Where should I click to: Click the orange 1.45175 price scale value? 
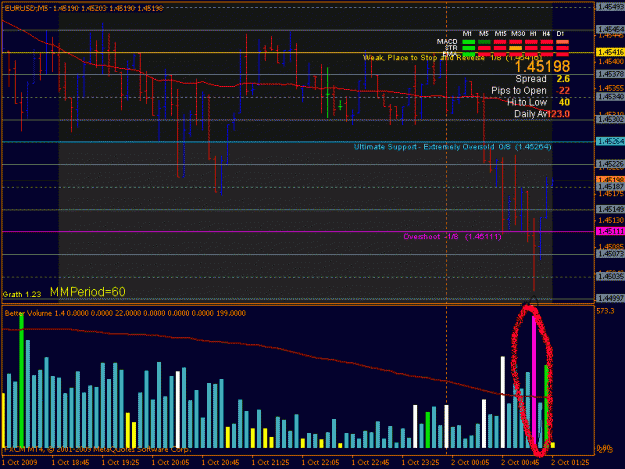pos(611,194)
